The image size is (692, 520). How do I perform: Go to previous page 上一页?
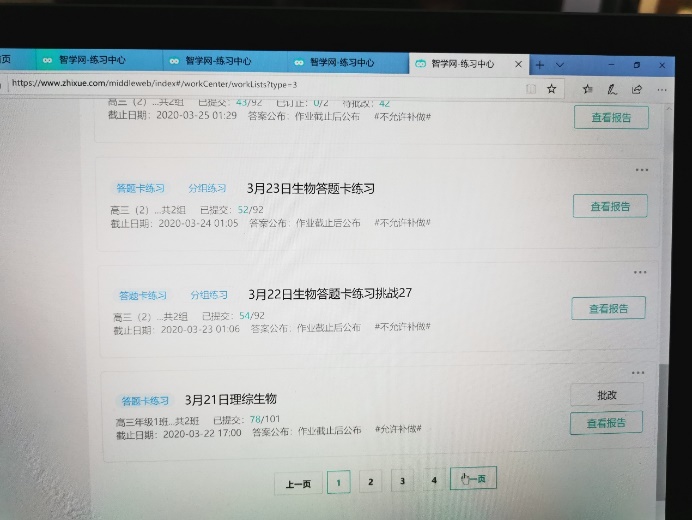298,484
